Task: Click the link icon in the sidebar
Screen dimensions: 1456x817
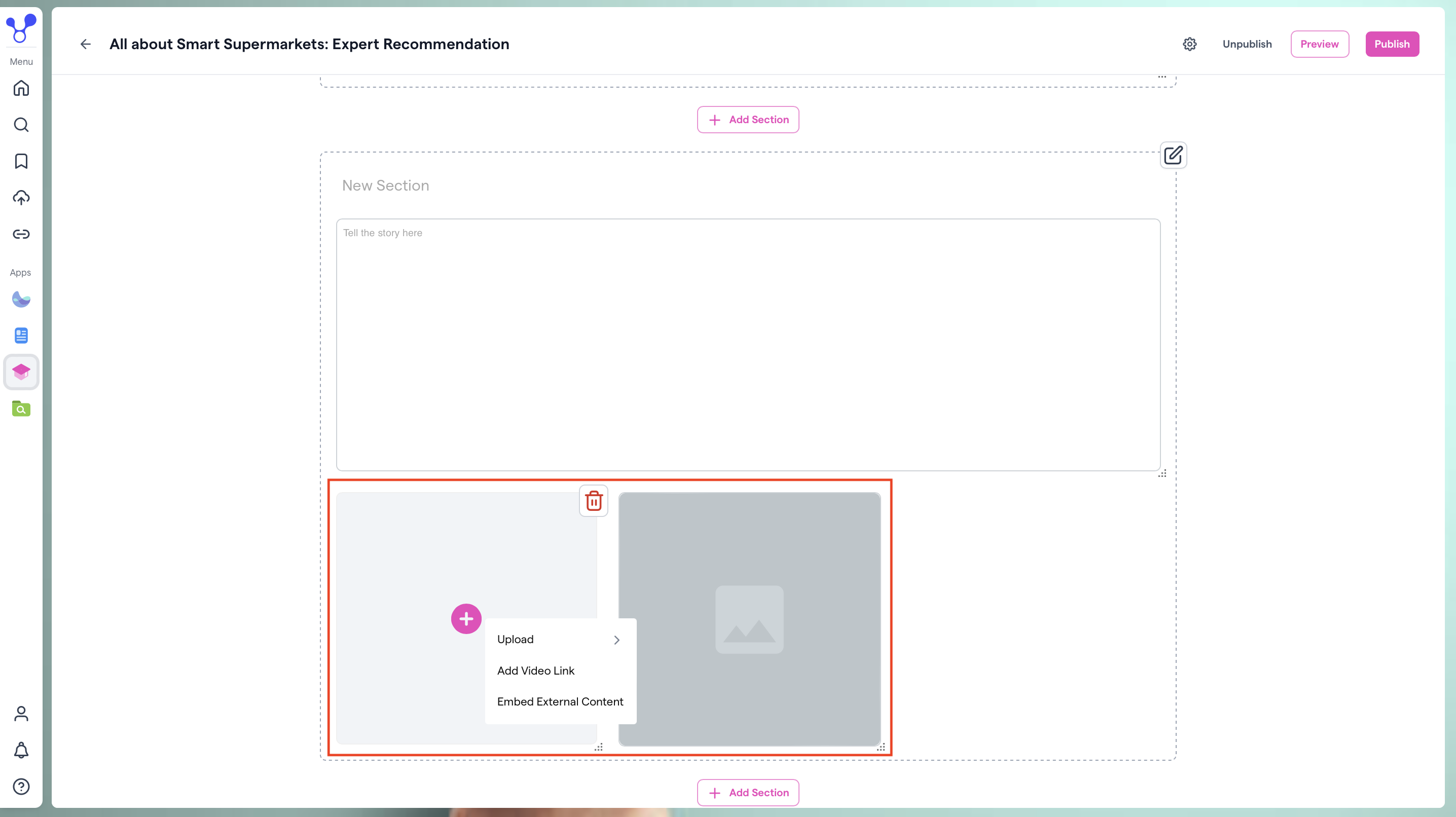Action: click(x=21, y=234)
